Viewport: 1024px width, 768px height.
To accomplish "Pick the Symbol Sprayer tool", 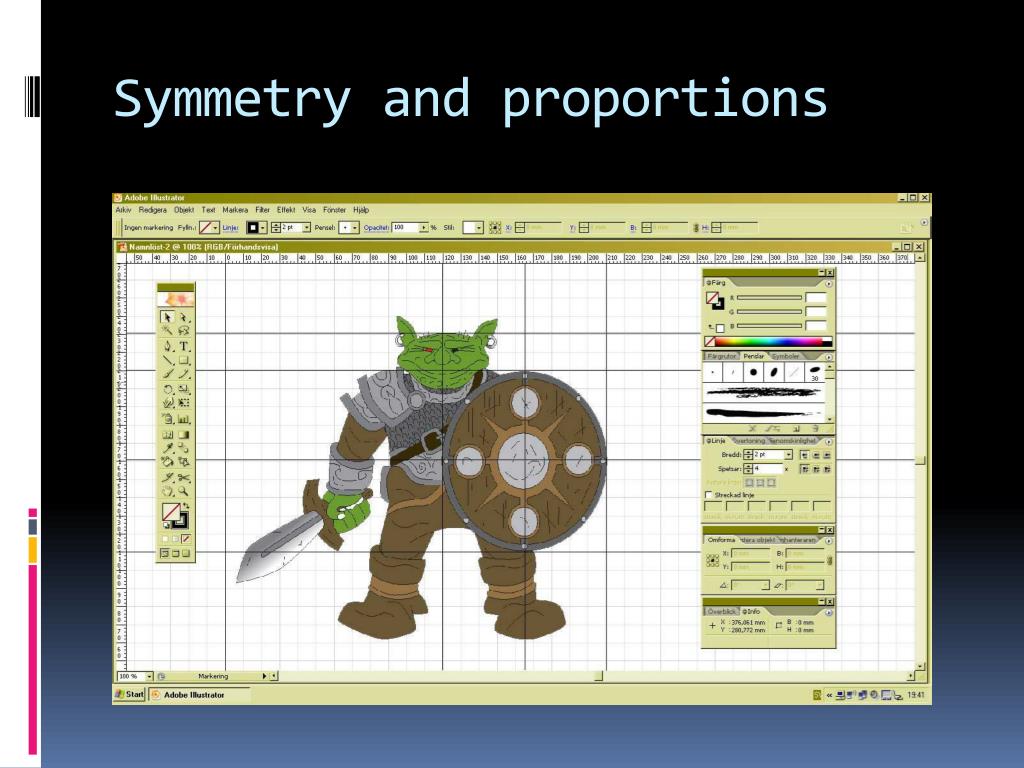I will point(167,419).
